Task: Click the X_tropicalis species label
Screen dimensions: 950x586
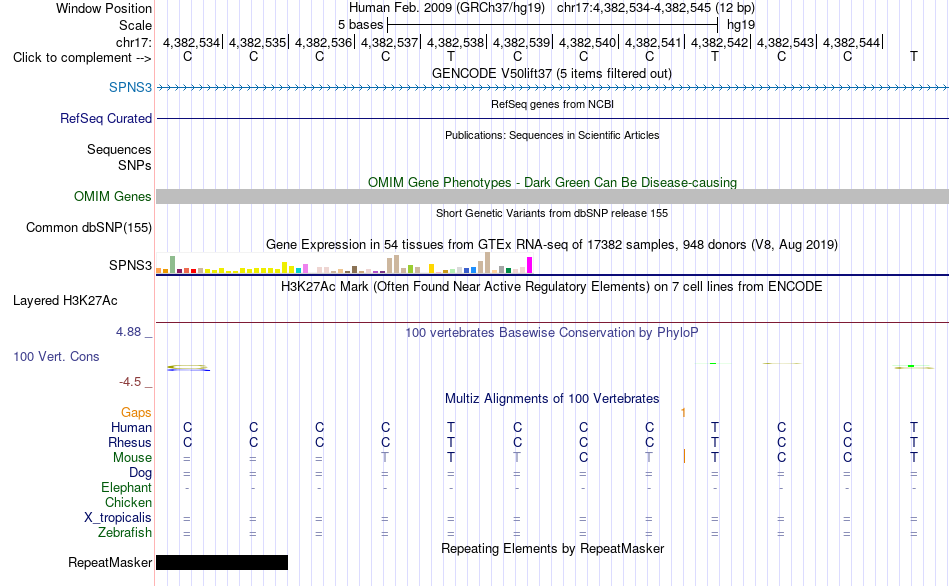Action: click(118, 518)
